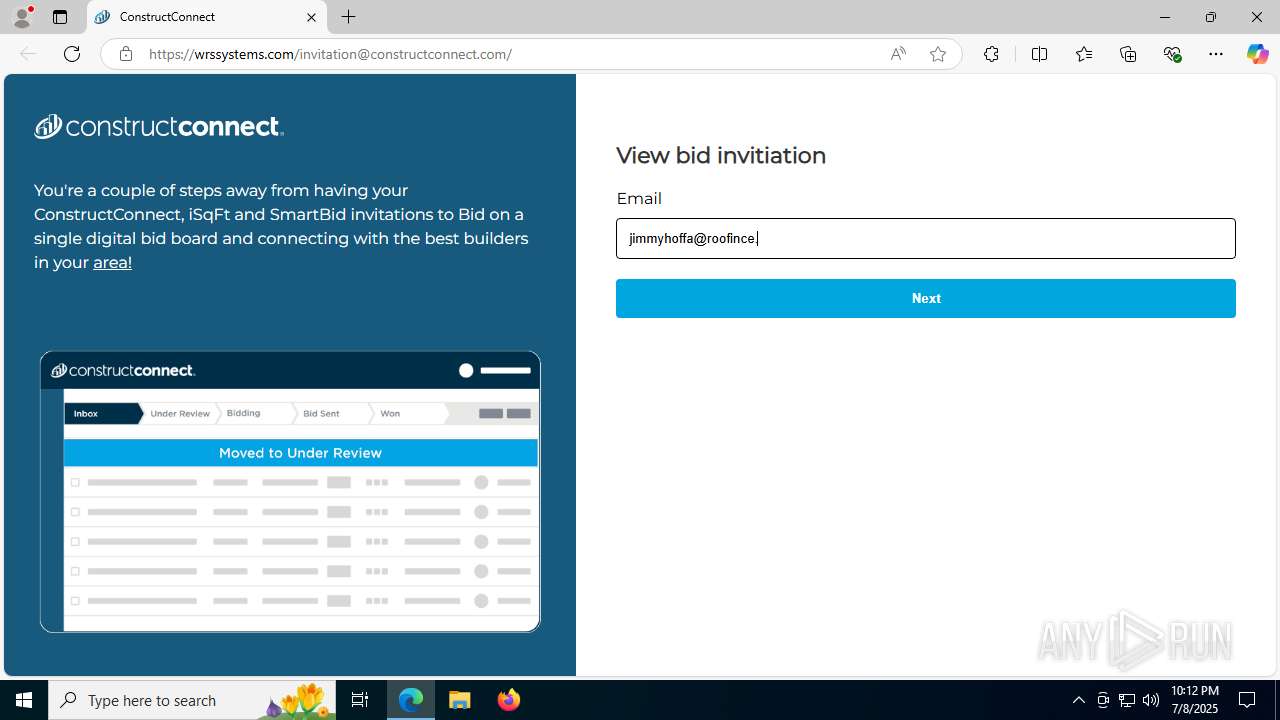Image resolution: width=1280 pixels, height=720 pixels.
Task: Open the tab actions menu icon
Action: [60, 17]
